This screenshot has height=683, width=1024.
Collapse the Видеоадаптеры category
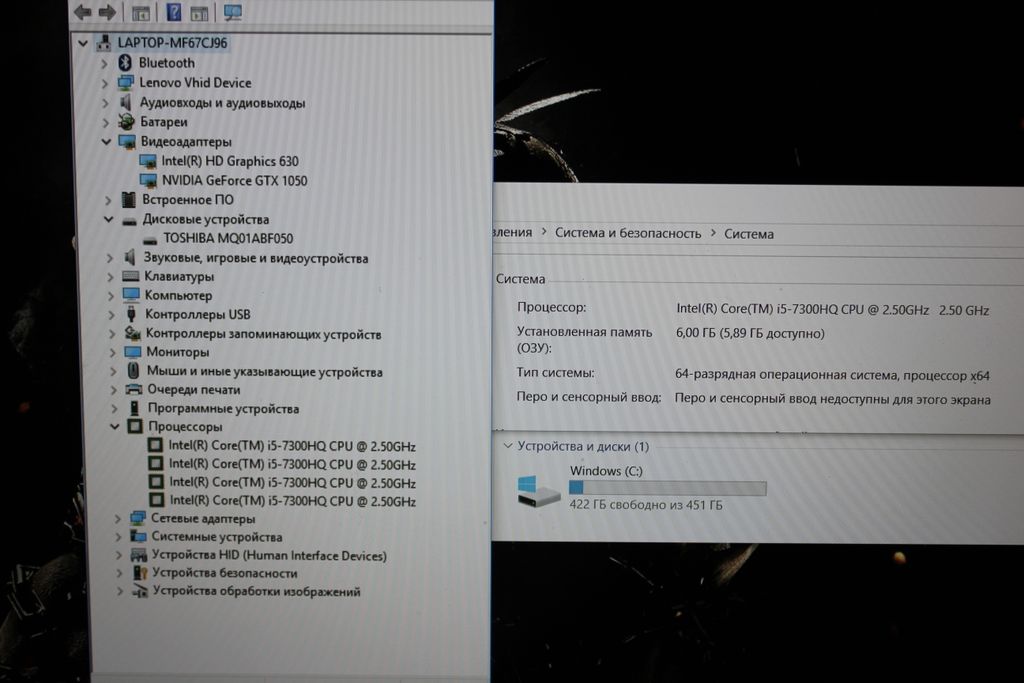[106, 142]
